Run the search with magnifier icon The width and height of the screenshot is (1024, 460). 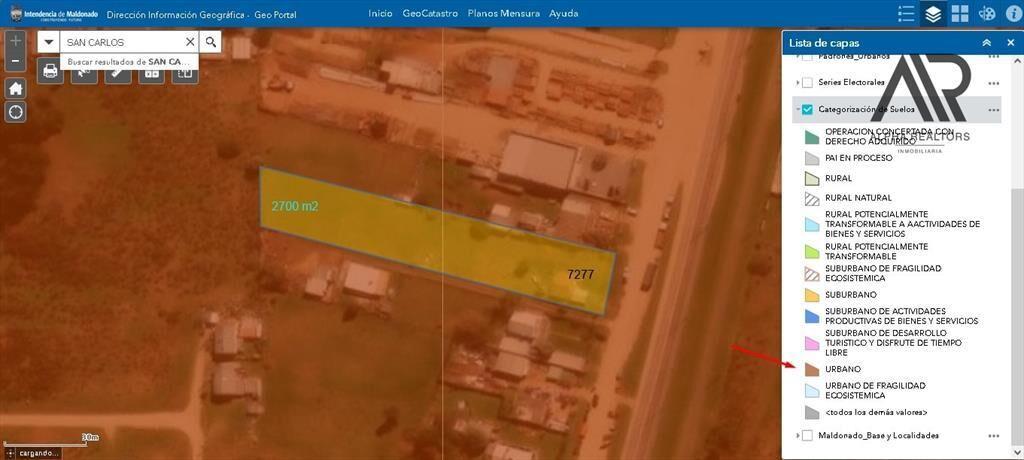tap(210, 42)
